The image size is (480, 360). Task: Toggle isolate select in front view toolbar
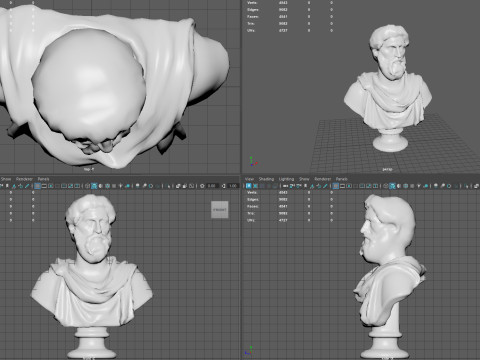click(169, 186)
